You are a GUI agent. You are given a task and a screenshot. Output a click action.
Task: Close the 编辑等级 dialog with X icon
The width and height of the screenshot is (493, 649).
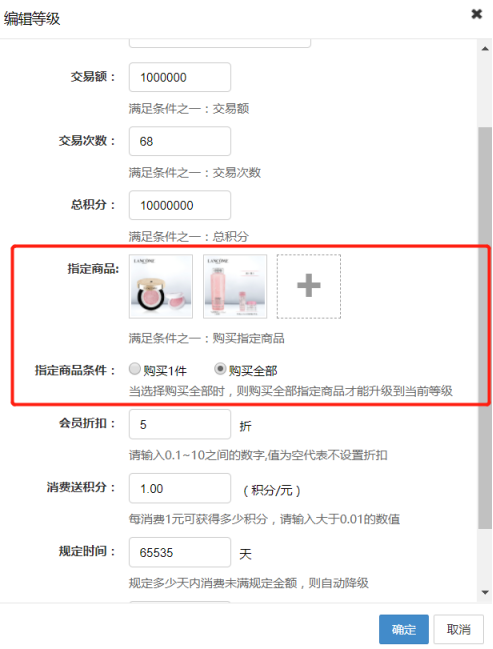coord(476,14)
